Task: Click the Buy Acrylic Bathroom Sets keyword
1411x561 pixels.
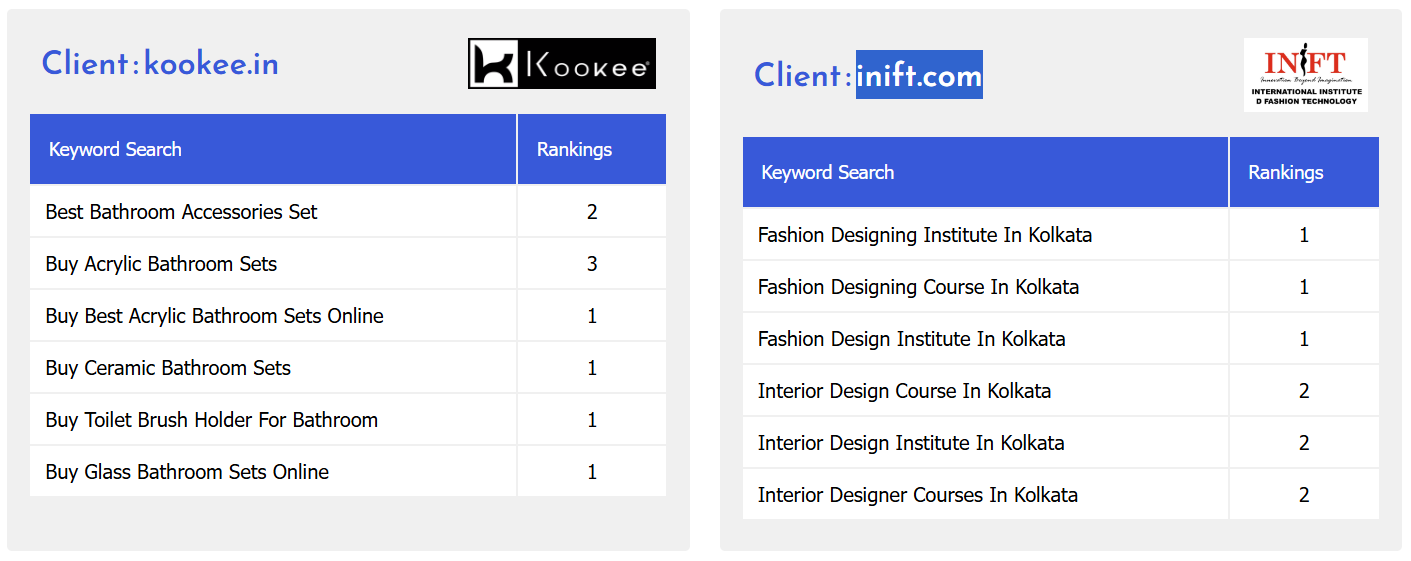Action: point(161,264)
